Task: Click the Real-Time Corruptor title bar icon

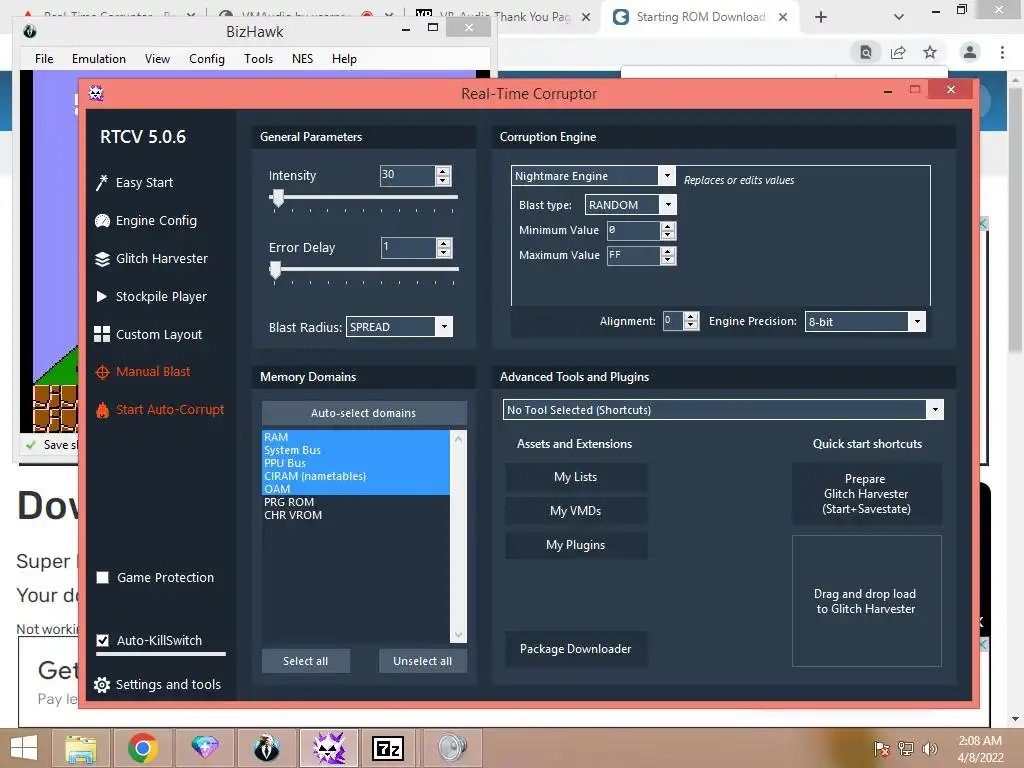Action: [96, 93]
